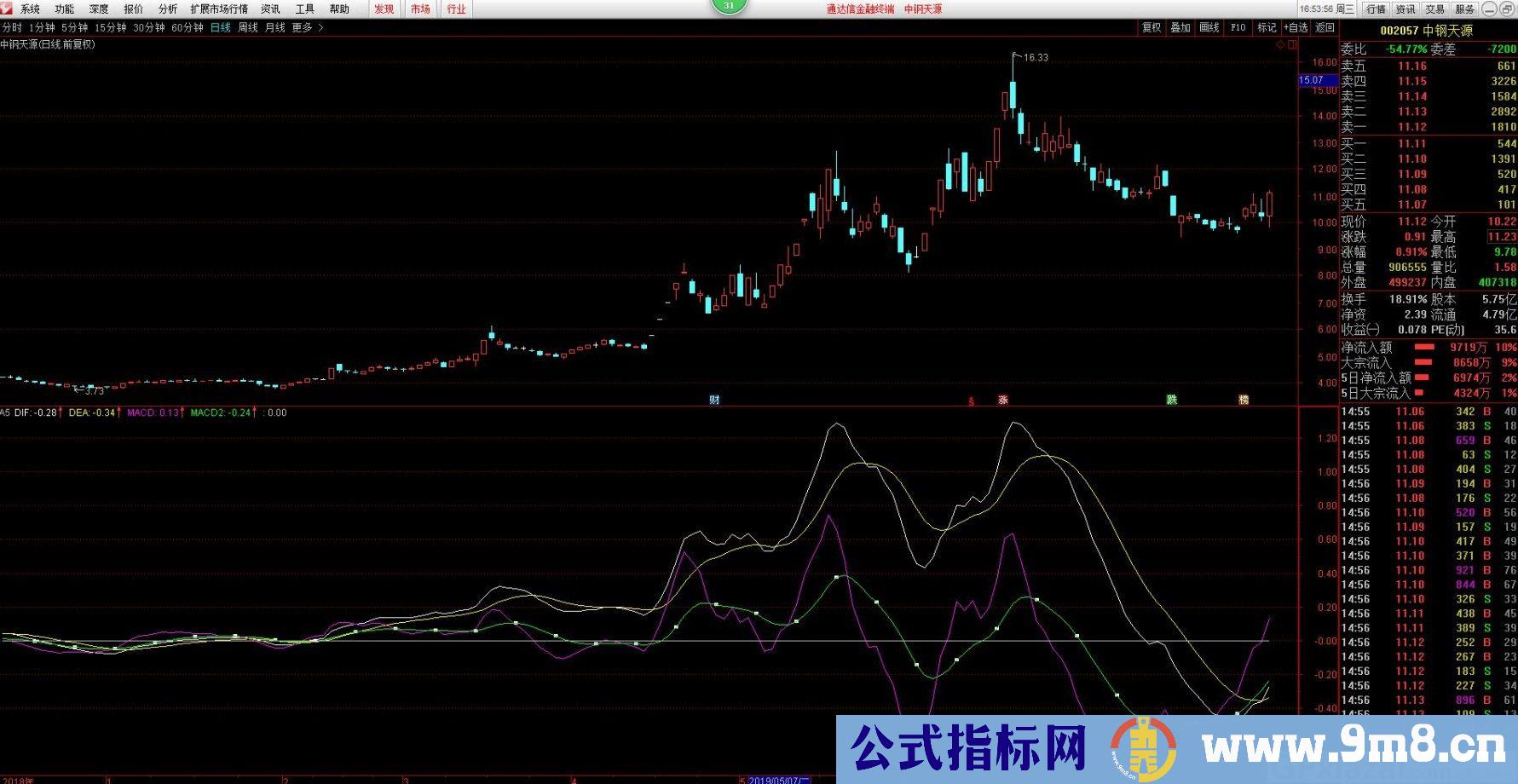
Task: Click the TDX app logo icon
Action: [8, 9]
